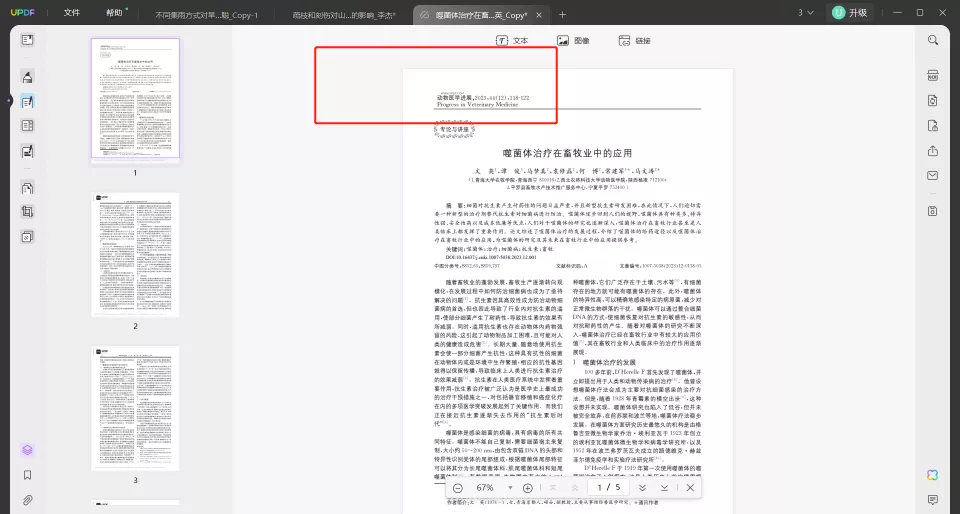960x514 pixels.
Task: Open the Protect PDF lock icon
Action: pyautogui.click(x=932, y=126)
